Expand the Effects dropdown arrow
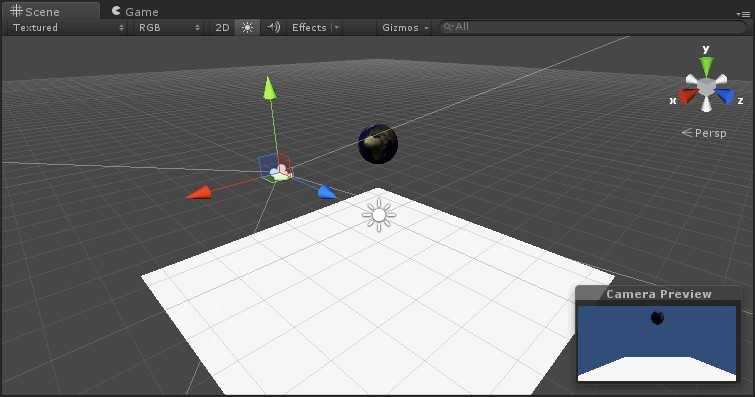755x397 pixels. tap(337, 27)
